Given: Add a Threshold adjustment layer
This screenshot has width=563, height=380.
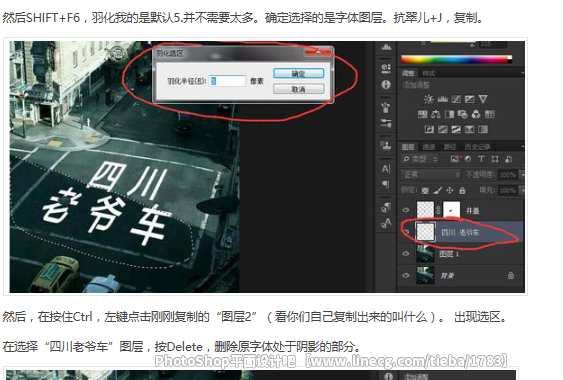Looking at the screenshot, I should tap(456, 129).
